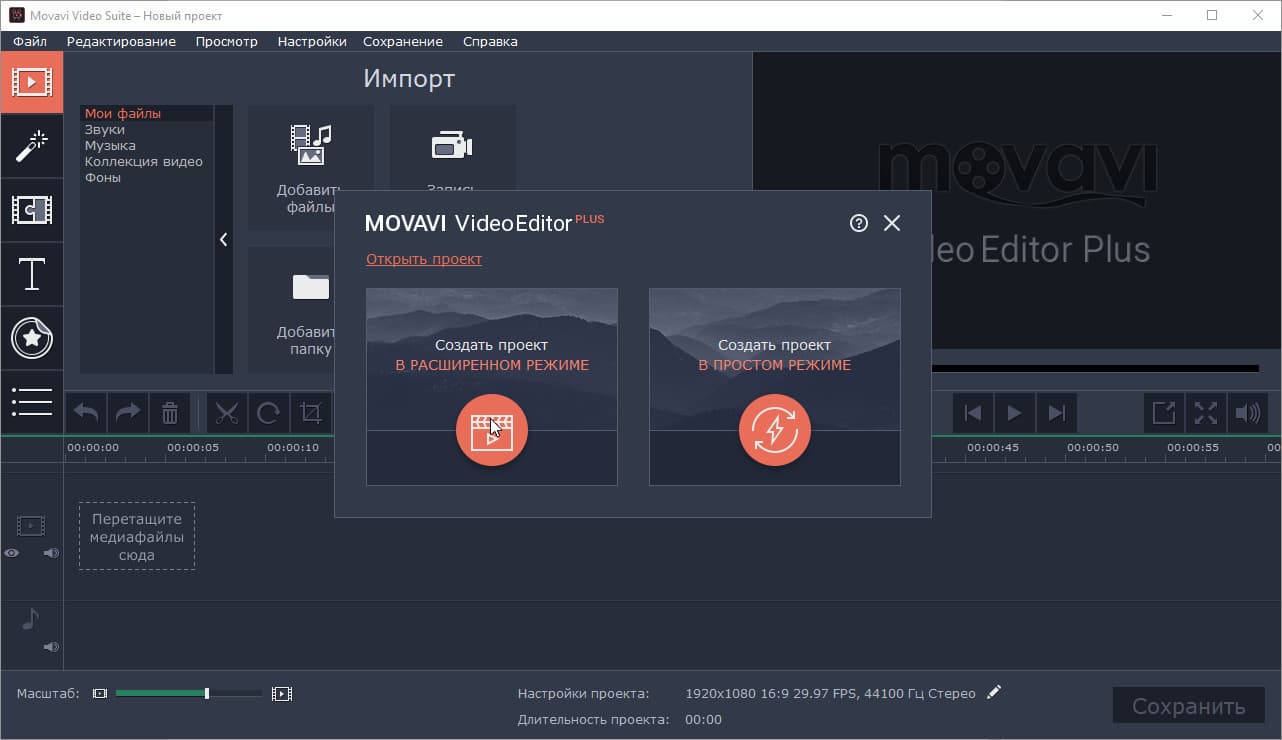Open the Titles text tab

click(x=31, y=274)
